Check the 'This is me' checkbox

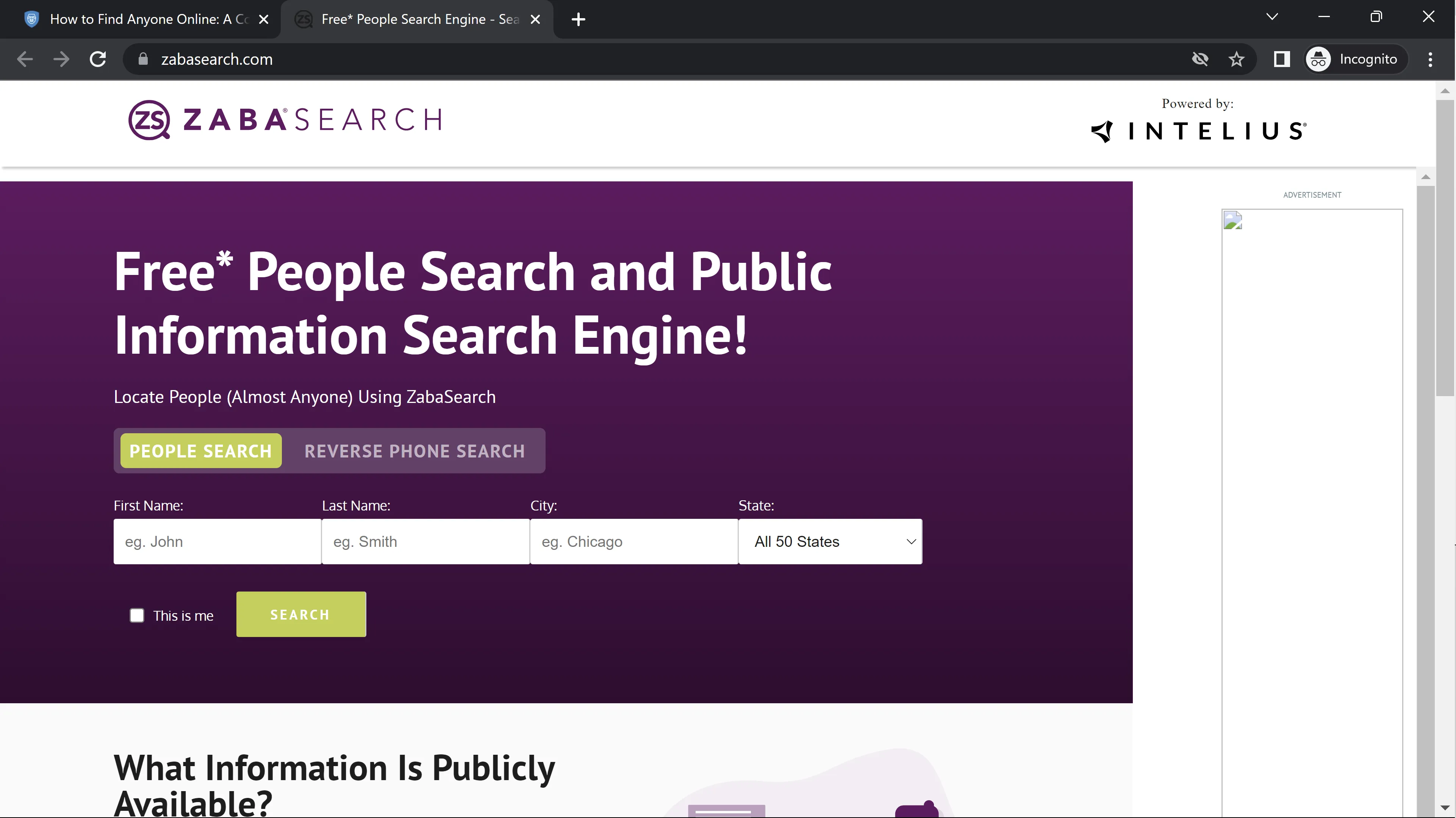click(x=137, y=615)
